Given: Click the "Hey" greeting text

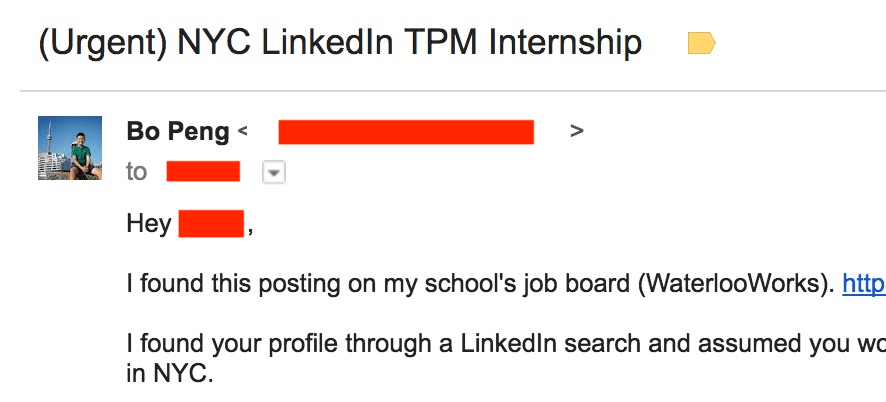Looking at the screenshot, I should tap(149, 224).
